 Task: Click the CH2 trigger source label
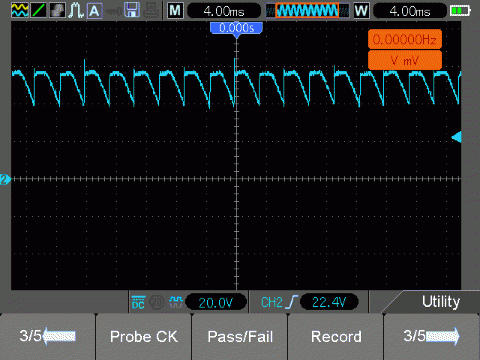pos(272,302)
